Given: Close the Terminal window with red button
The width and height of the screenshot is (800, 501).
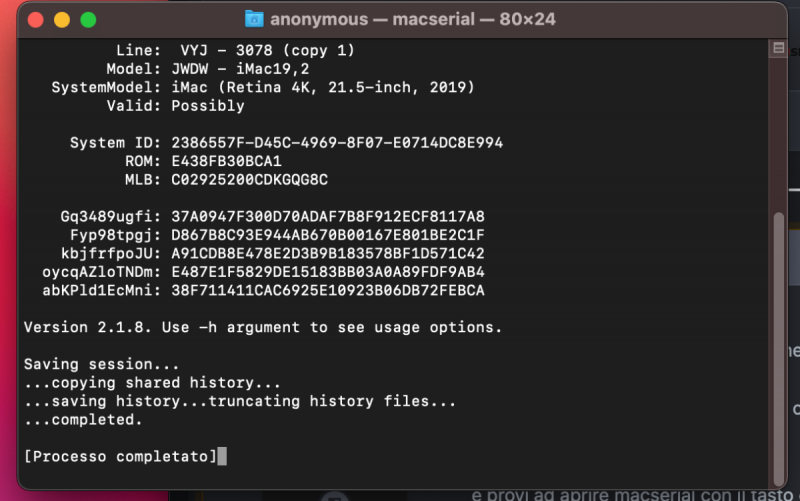Looking at the screenshot, I should click(x=36, y=20).
